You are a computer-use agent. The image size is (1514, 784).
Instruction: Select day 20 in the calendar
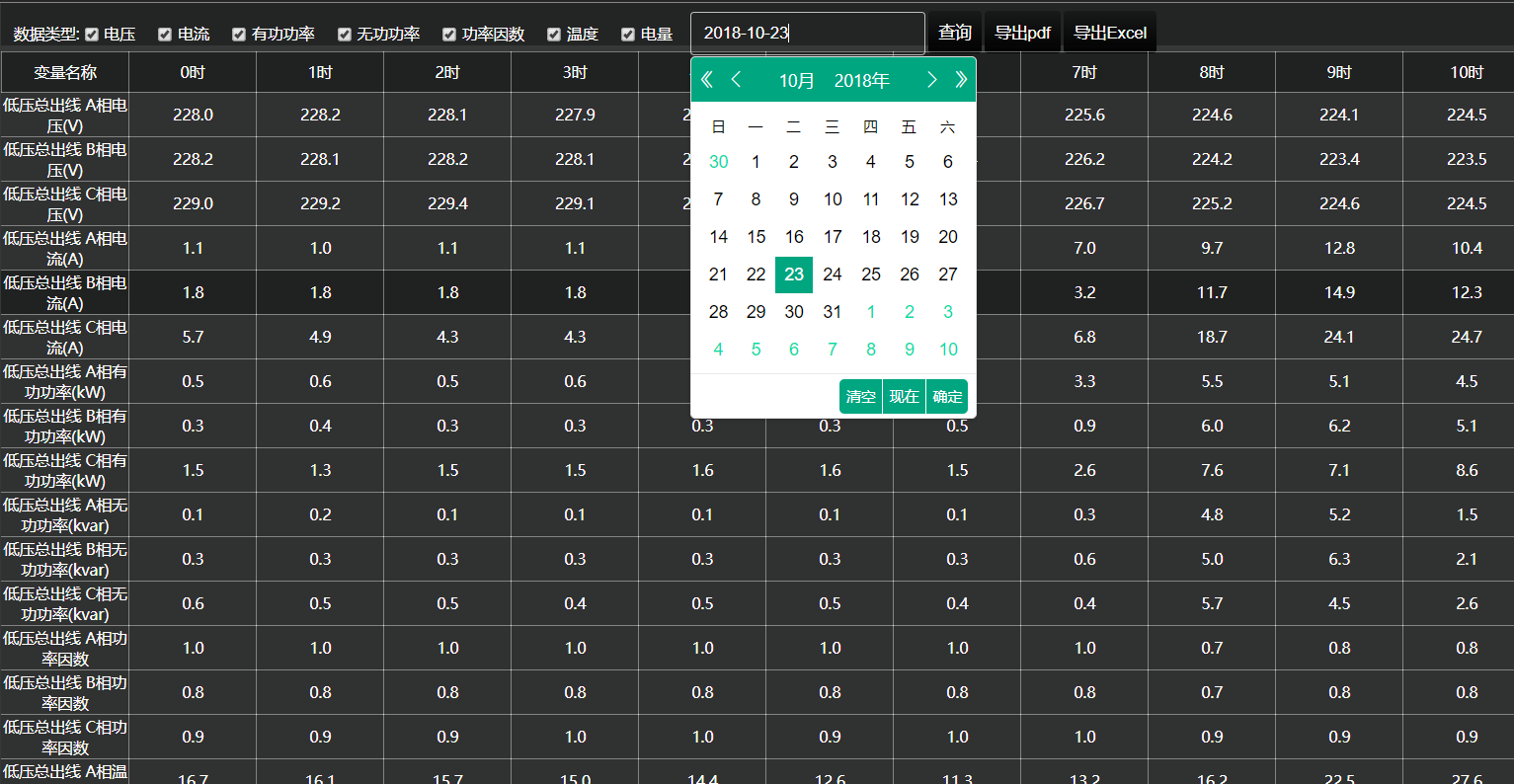point(948,237)
